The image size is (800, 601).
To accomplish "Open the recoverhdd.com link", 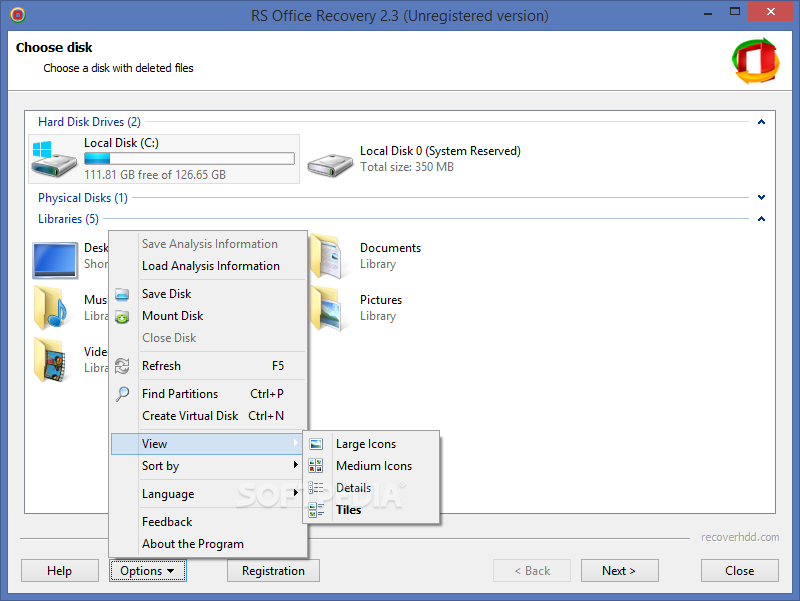I will (740, 537).
